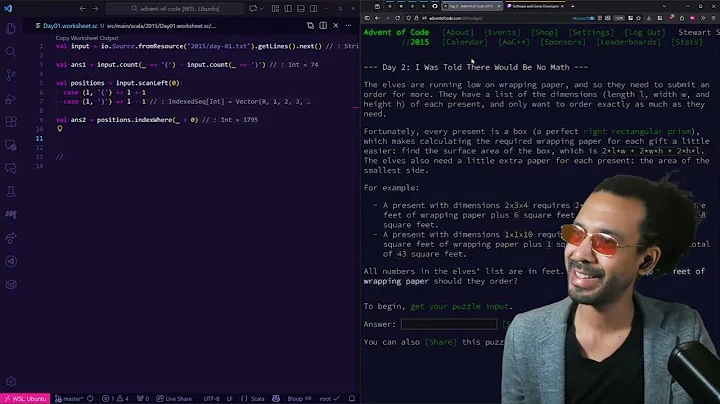Click Copy Worksheet Output code lens
Viewport: 720px width, 404px height.
pyautogui.click(x=87, y=38)
